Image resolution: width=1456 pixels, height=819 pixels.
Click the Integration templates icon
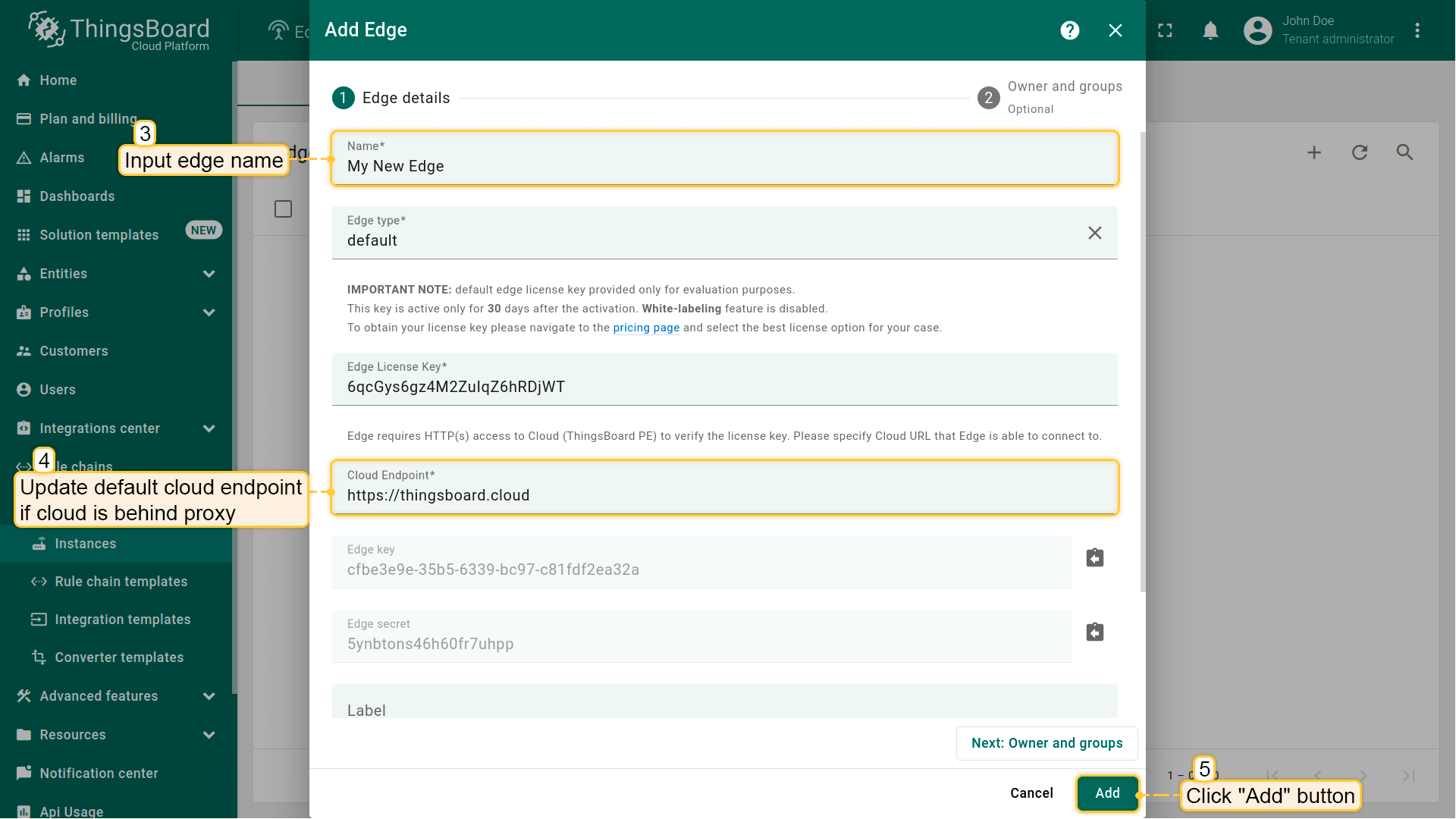click(39, 620)
